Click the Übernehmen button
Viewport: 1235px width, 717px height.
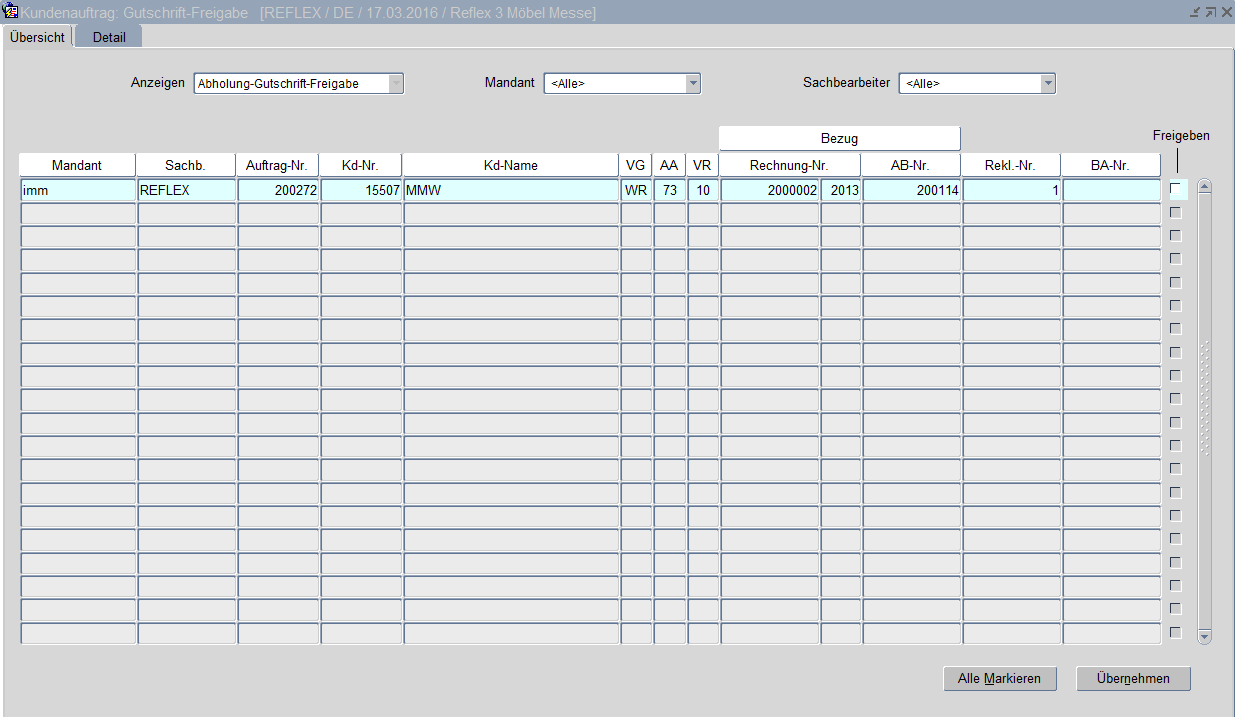1134,678
